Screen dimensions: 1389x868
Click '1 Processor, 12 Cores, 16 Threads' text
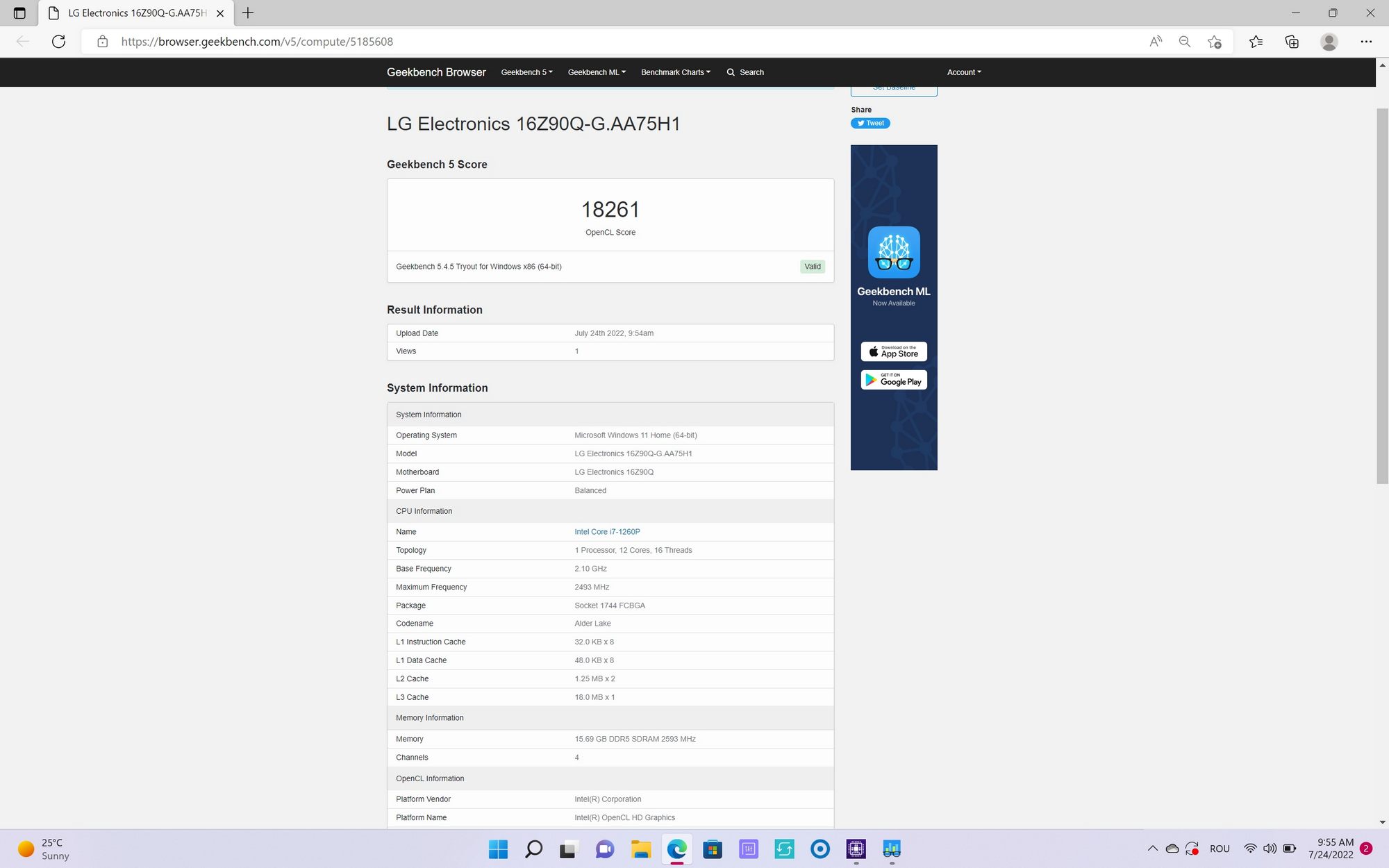(633, 550)
